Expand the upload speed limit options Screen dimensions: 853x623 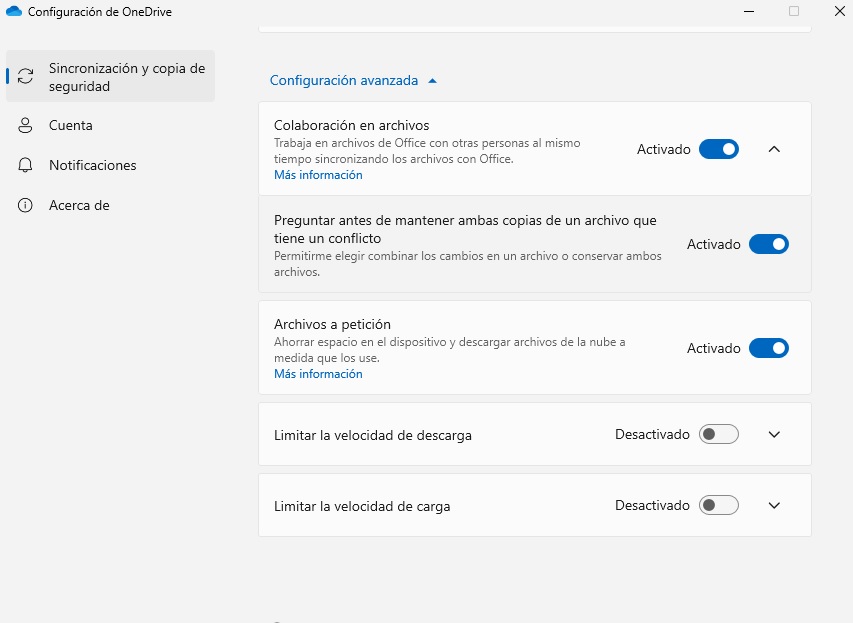[x=774, y=505]
